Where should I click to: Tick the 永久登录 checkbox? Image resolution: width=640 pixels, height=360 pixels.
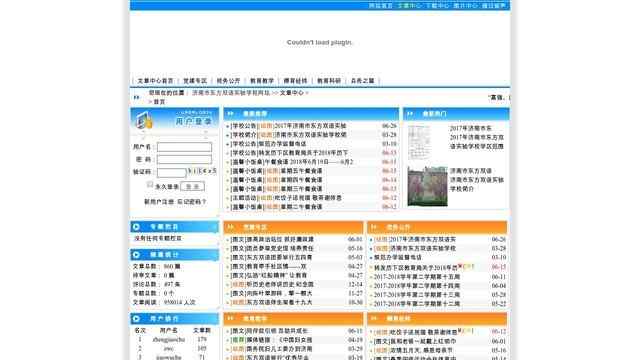150,185
